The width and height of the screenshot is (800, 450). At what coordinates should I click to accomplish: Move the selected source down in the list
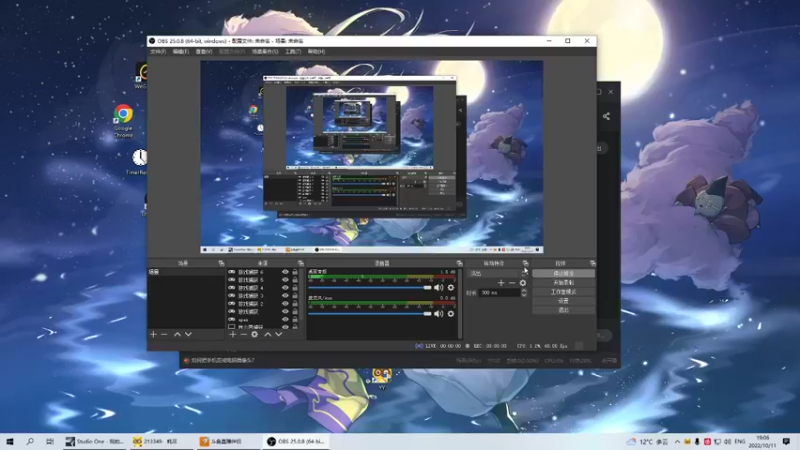click(x=279, y=334)
